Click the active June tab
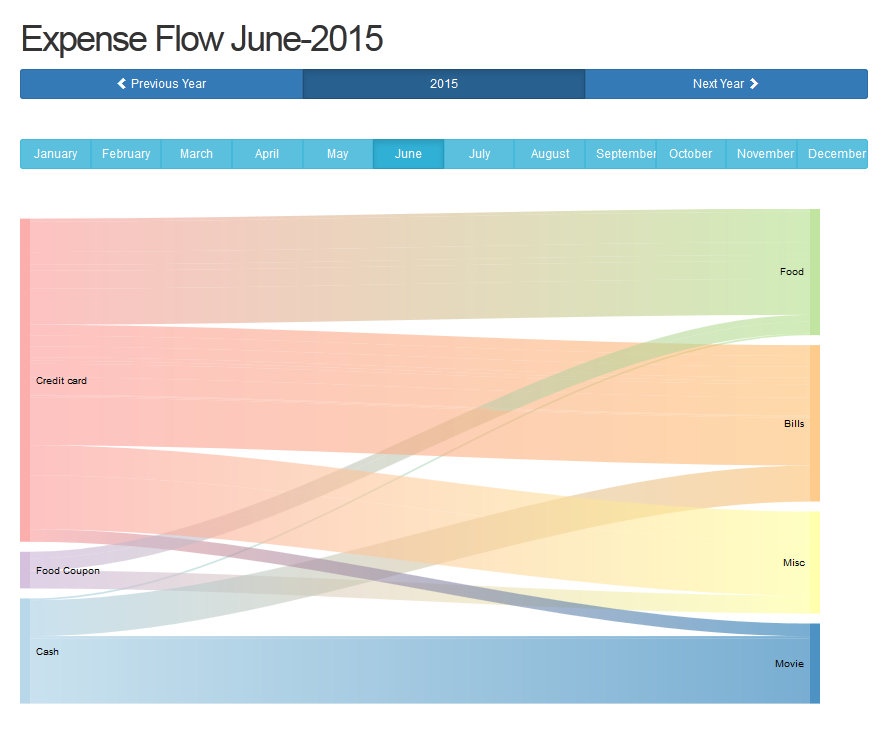The width and height of the screenshot is (881, 740). pyautogui.click(x=408, y=154)
